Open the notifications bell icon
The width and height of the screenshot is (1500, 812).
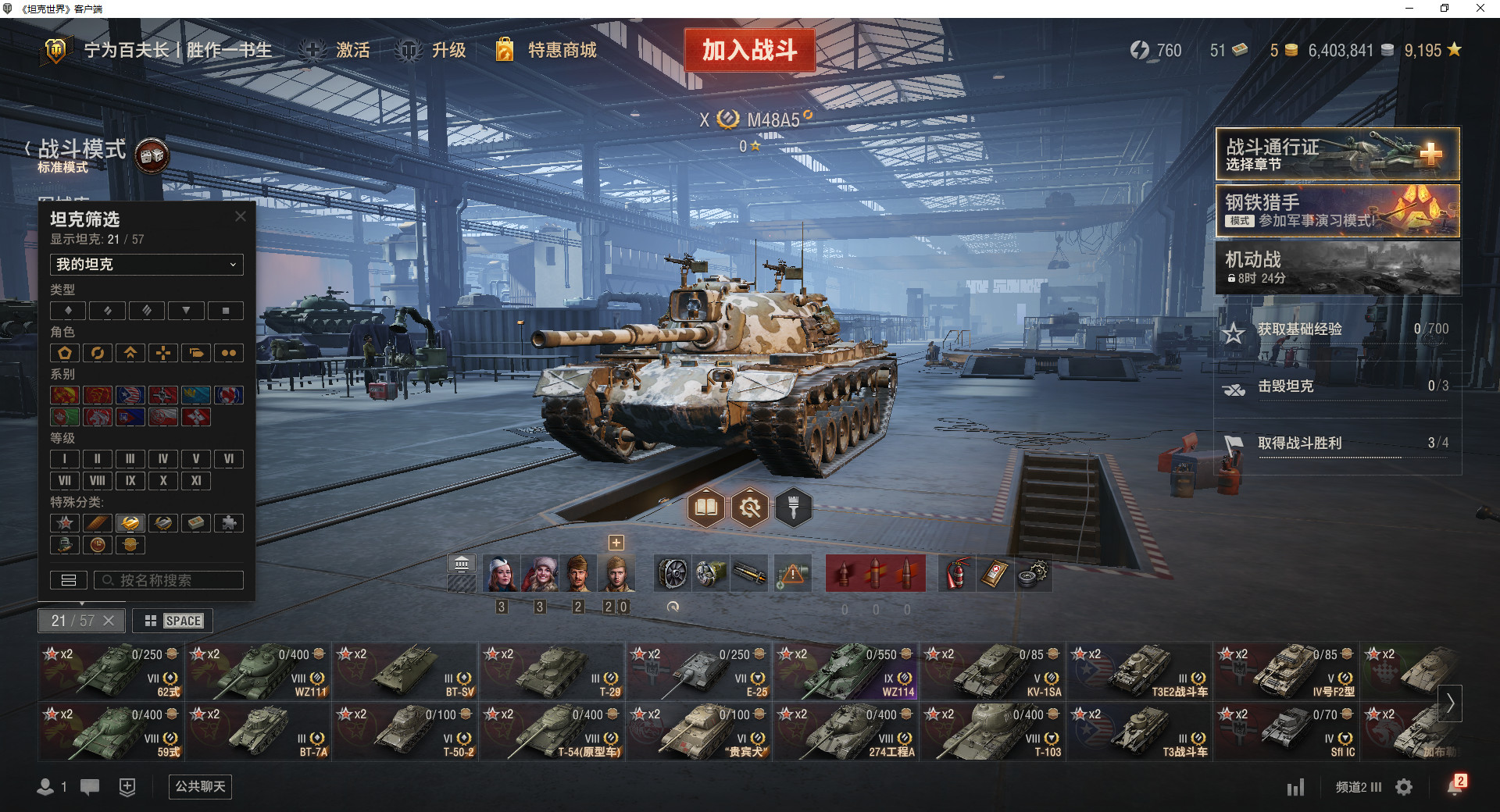pyautogui.click(x=1455, y=786)
